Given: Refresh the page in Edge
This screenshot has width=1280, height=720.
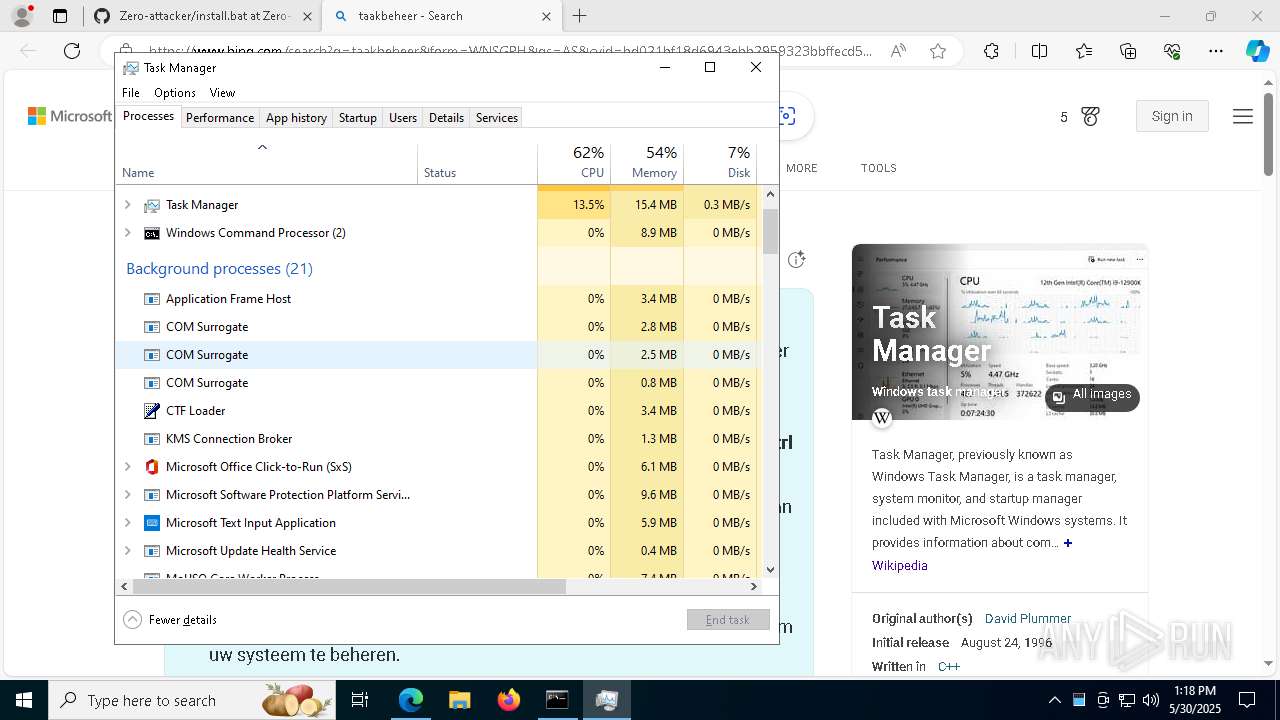Looking at the screenshot, I should 72,51.
